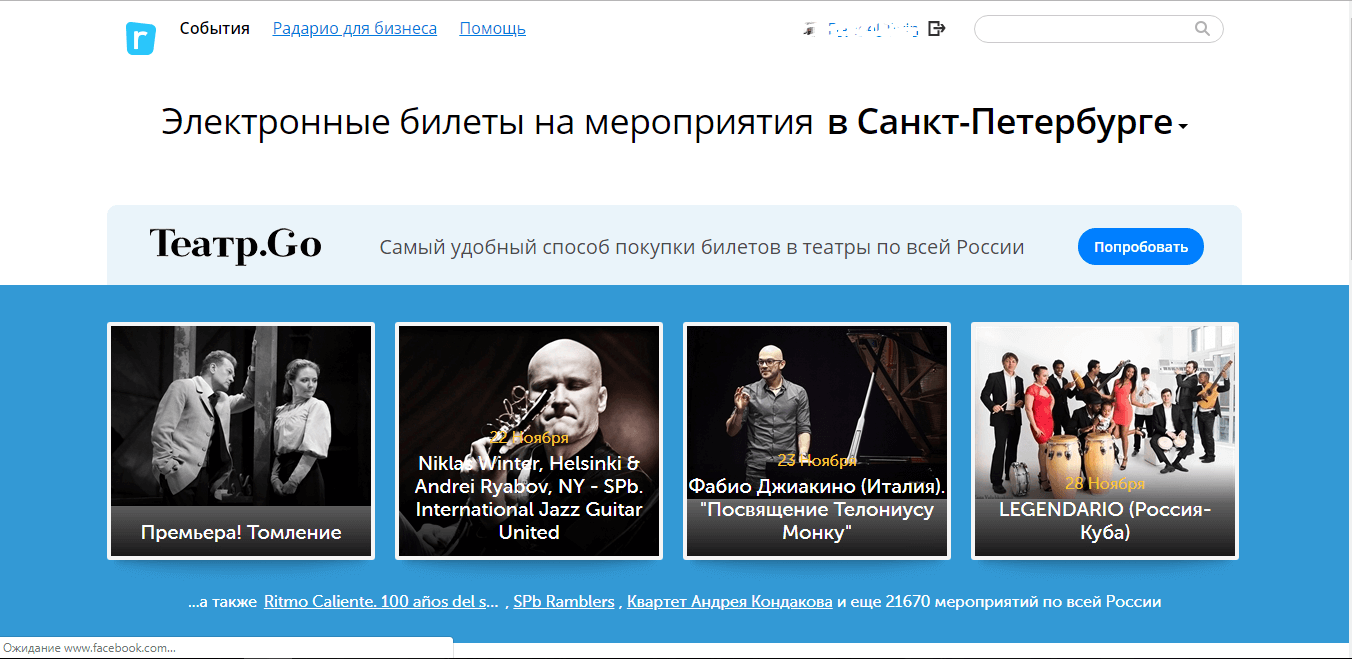Viewport: 1352px width, 659px height.
Task: Click inside the search input field
Action: (1098, 29)
